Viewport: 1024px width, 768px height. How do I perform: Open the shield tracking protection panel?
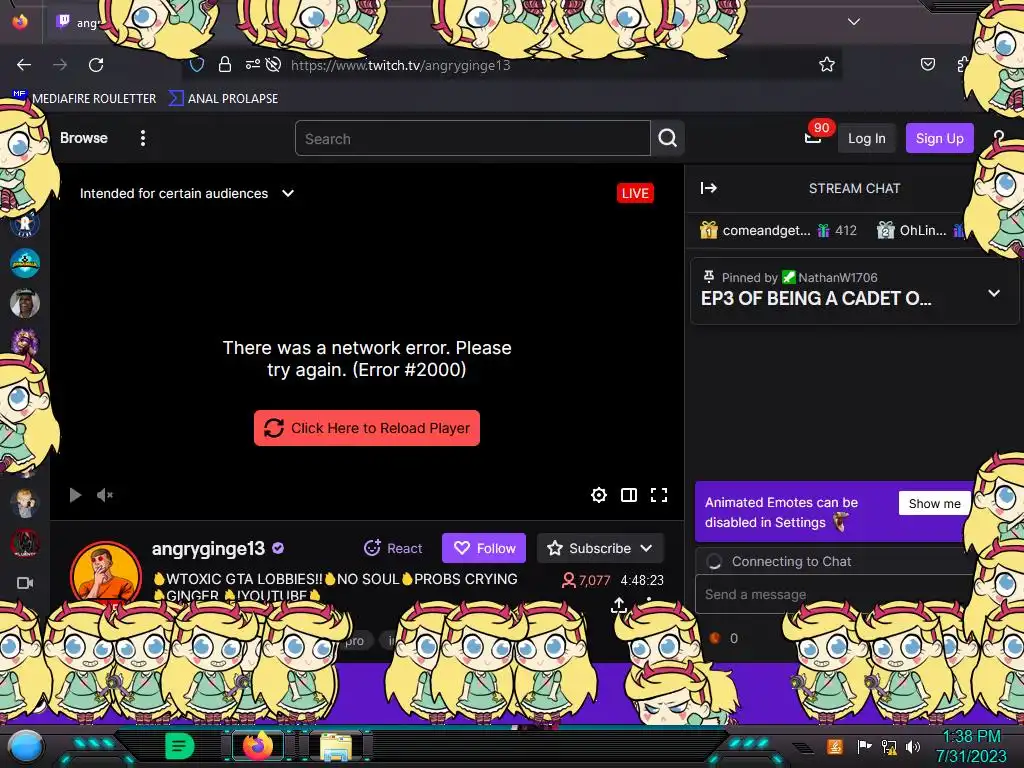pos(197,65)
